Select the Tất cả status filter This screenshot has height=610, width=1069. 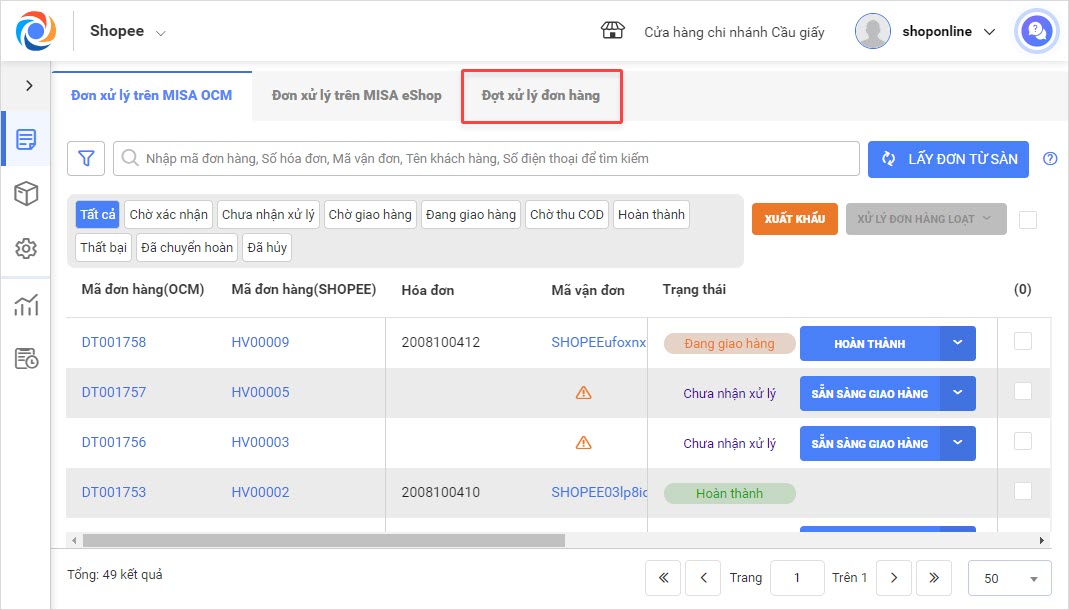[97, 215]
